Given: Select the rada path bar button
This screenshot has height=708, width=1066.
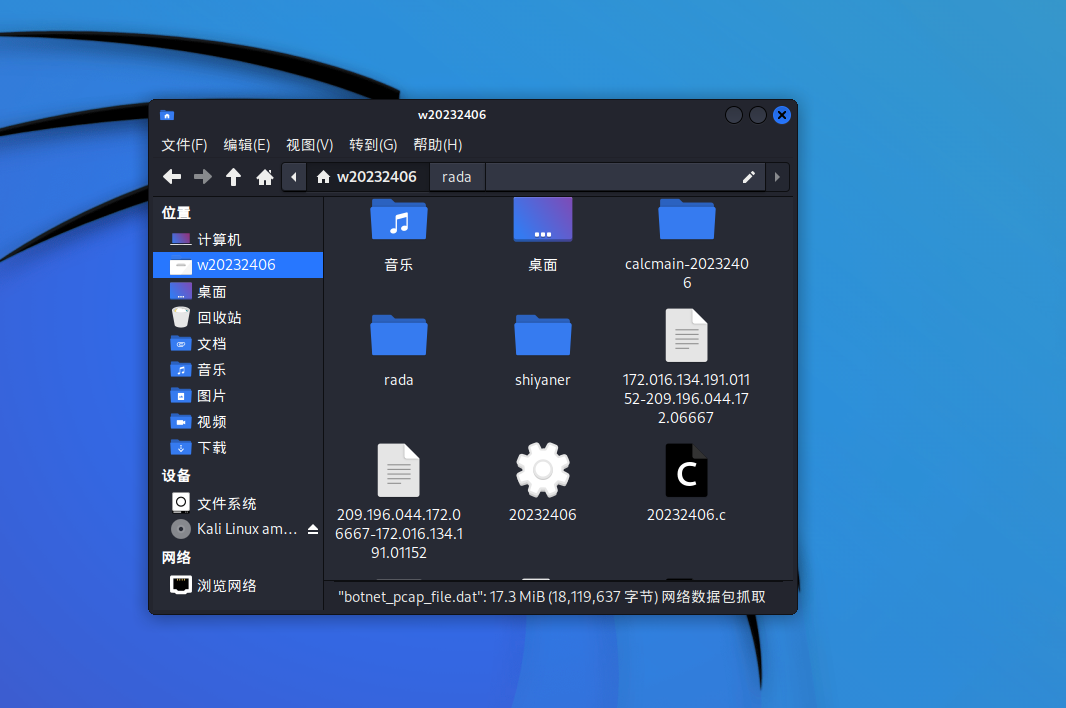Looking at the screenshot, I should coord(457,177).
